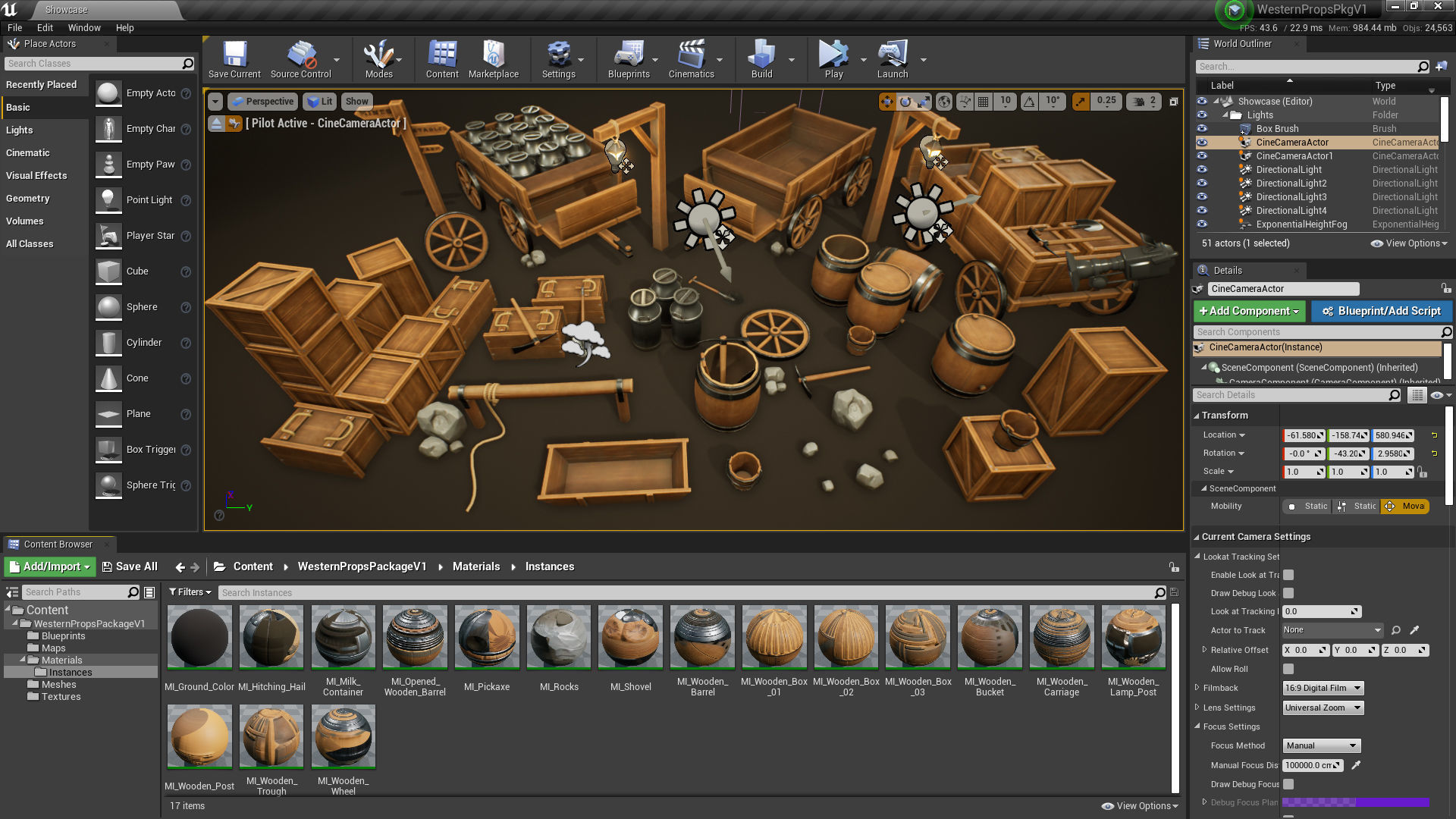Screen dimensions: 1456x819
Task: Open the Window menu
Action: click(x=84, y=28)
